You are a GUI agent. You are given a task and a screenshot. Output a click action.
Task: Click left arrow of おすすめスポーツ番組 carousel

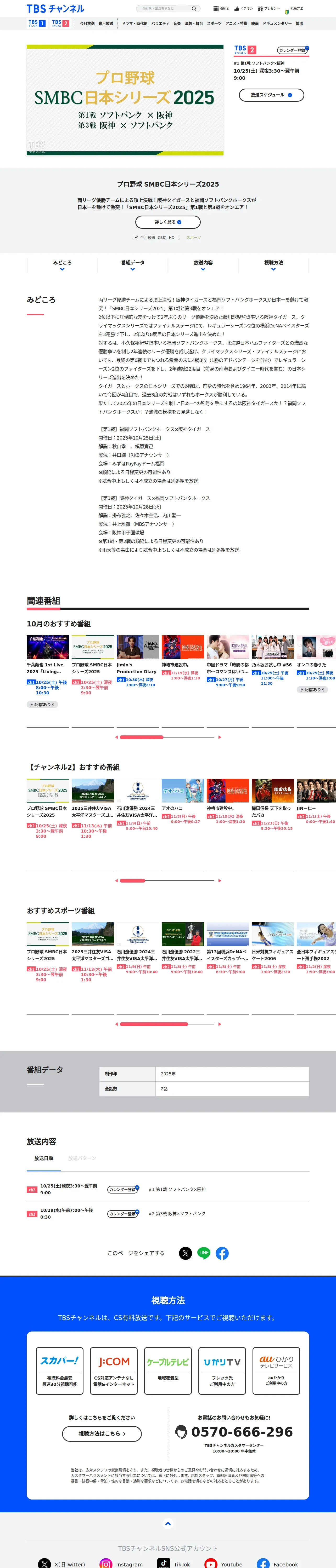116,1024
